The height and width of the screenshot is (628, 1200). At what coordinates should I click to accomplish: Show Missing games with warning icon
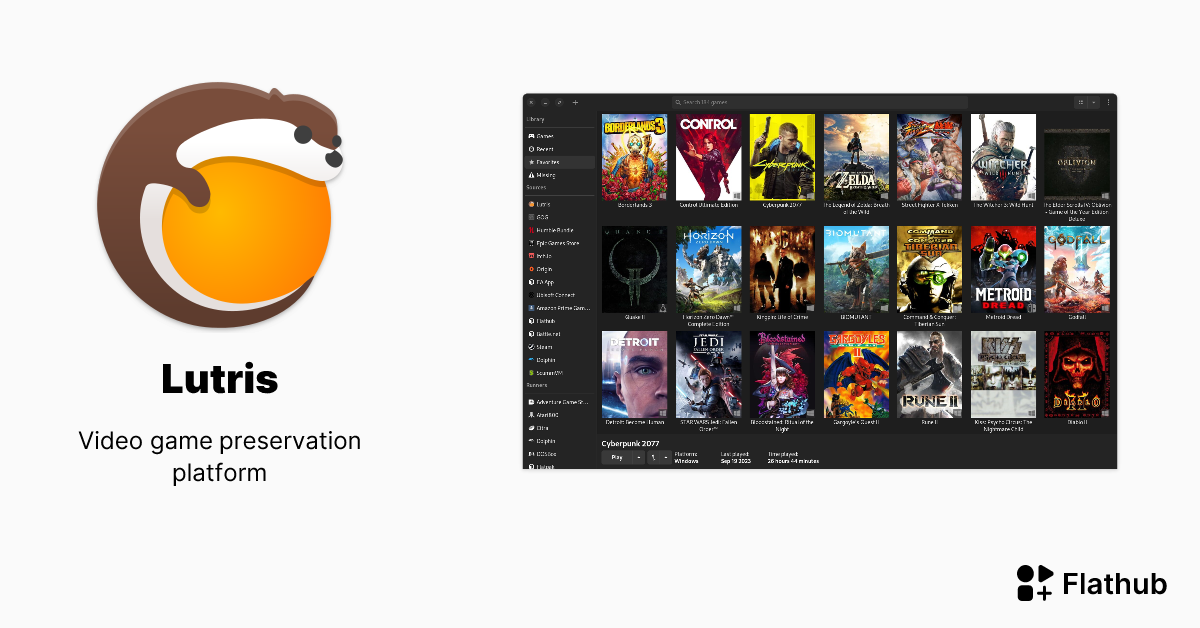(x=560, y=175)
